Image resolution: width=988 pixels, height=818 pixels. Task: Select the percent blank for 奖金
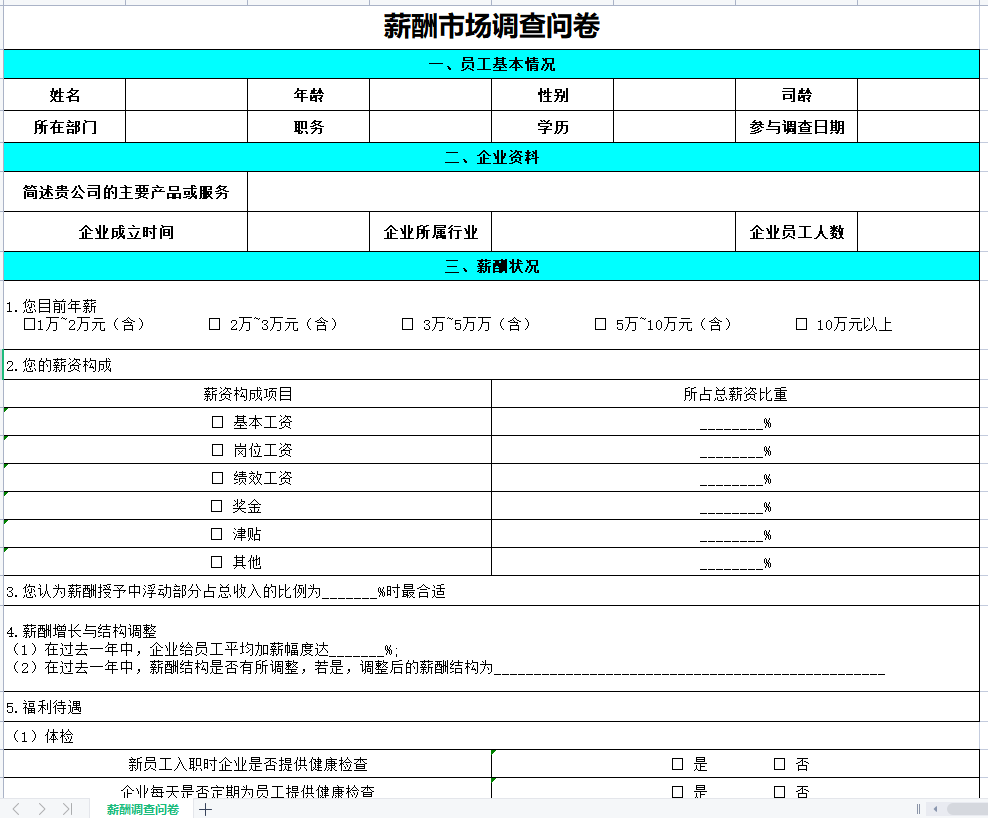pos(735,505)
